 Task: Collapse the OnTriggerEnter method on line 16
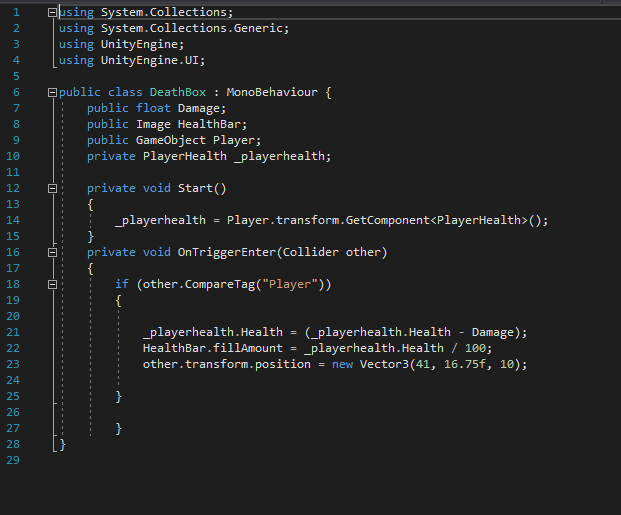pyautogui.click(x=52, y=252)
